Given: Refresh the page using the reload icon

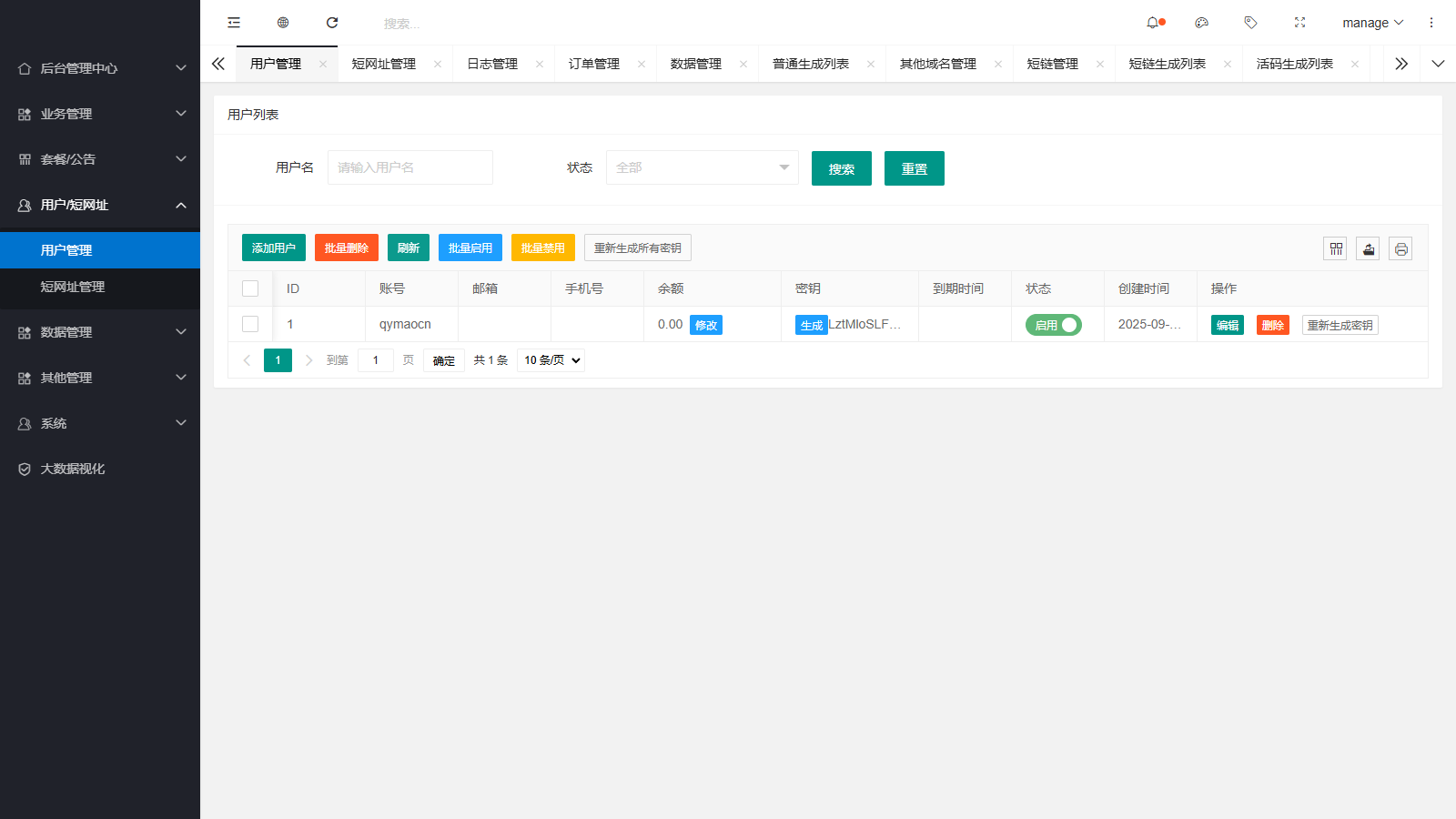Looking at the screenshot, I should pos(332,22).
